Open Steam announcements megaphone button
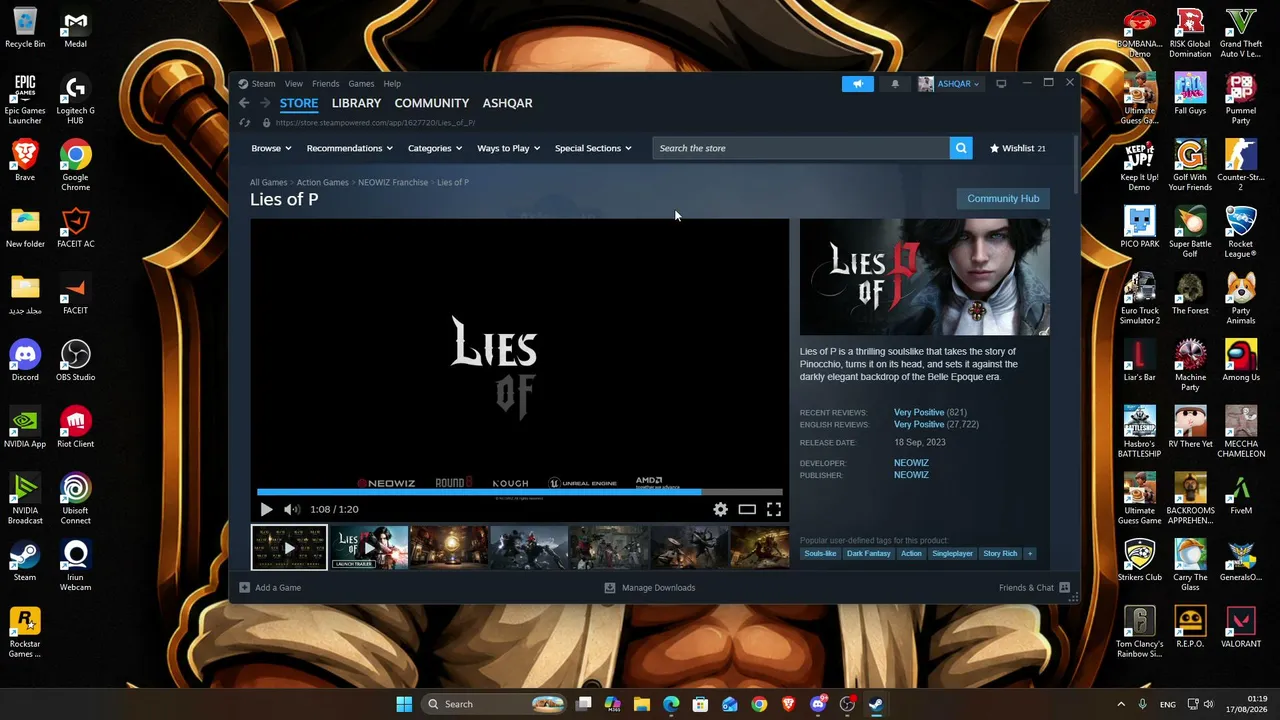 [857, 84]
